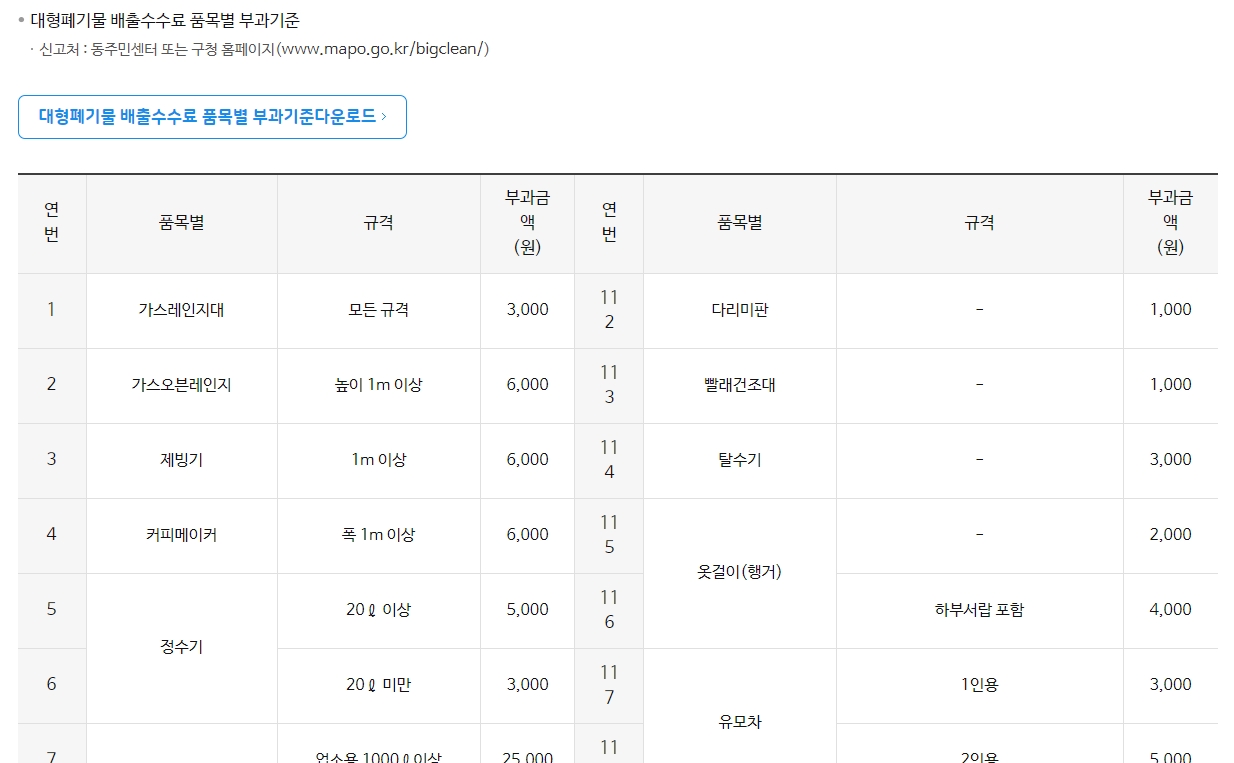Select the 제빙기 row in the table

181,460
